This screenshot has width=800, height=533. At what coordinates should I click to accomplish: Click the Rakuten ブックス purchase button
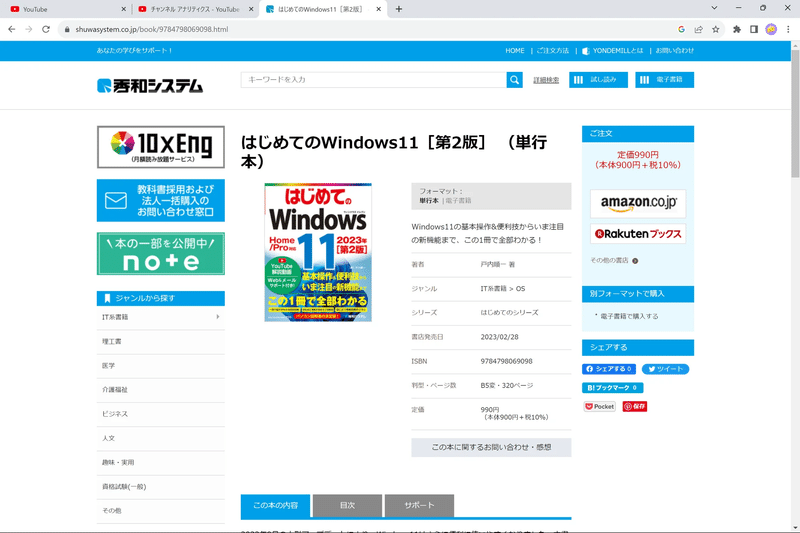[638, 234]
